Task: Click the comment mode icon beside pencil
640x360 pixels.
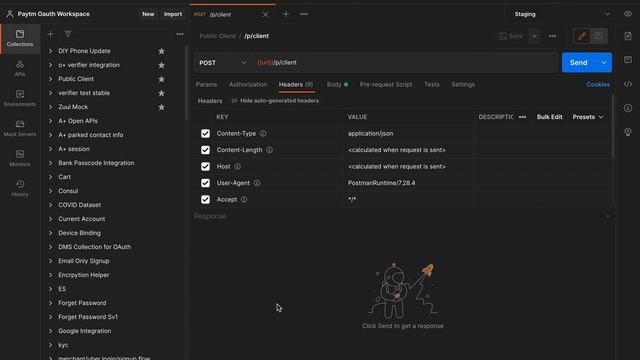Action: point(598,36)
